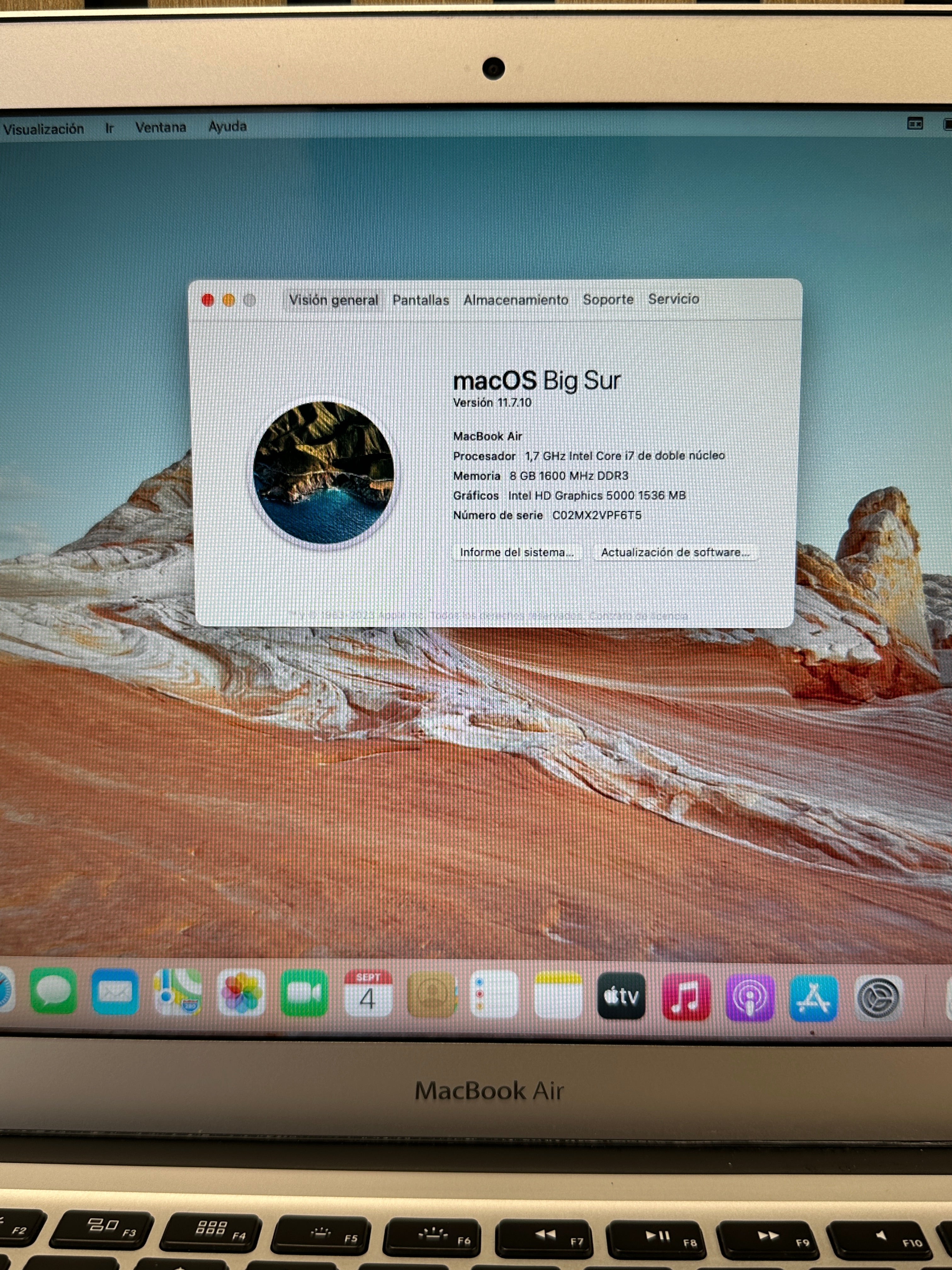
Task: Click the macOS Big Sur logo image
Action: pos(324,472)
